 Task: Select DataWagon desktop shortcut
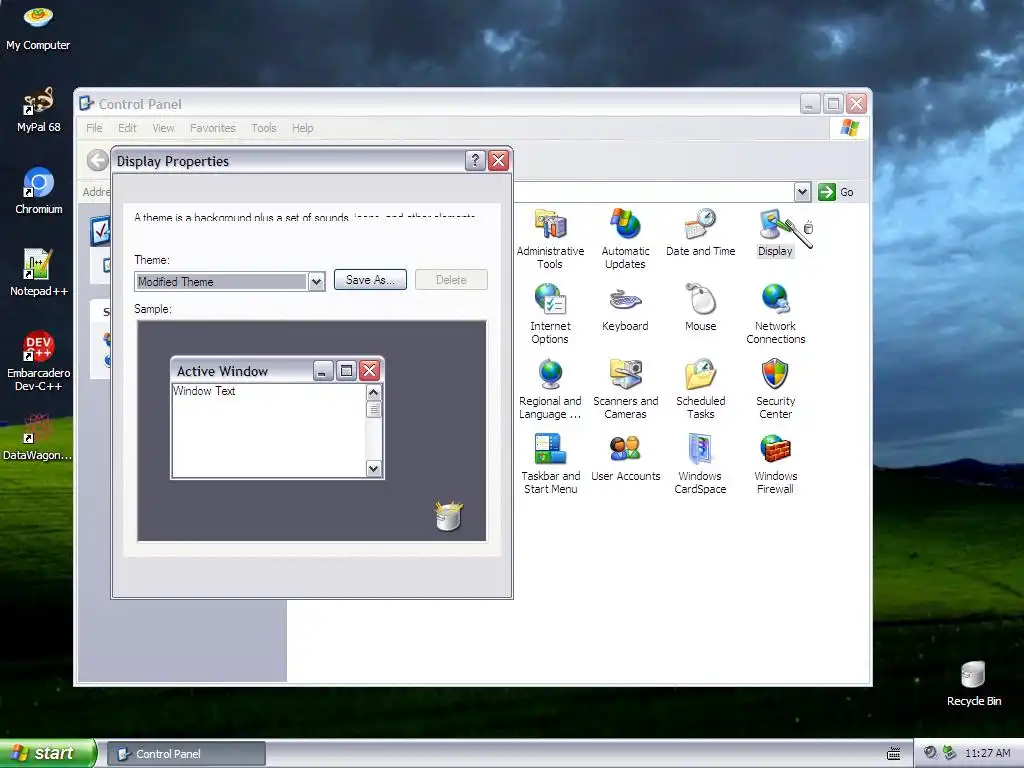point(38,438)
